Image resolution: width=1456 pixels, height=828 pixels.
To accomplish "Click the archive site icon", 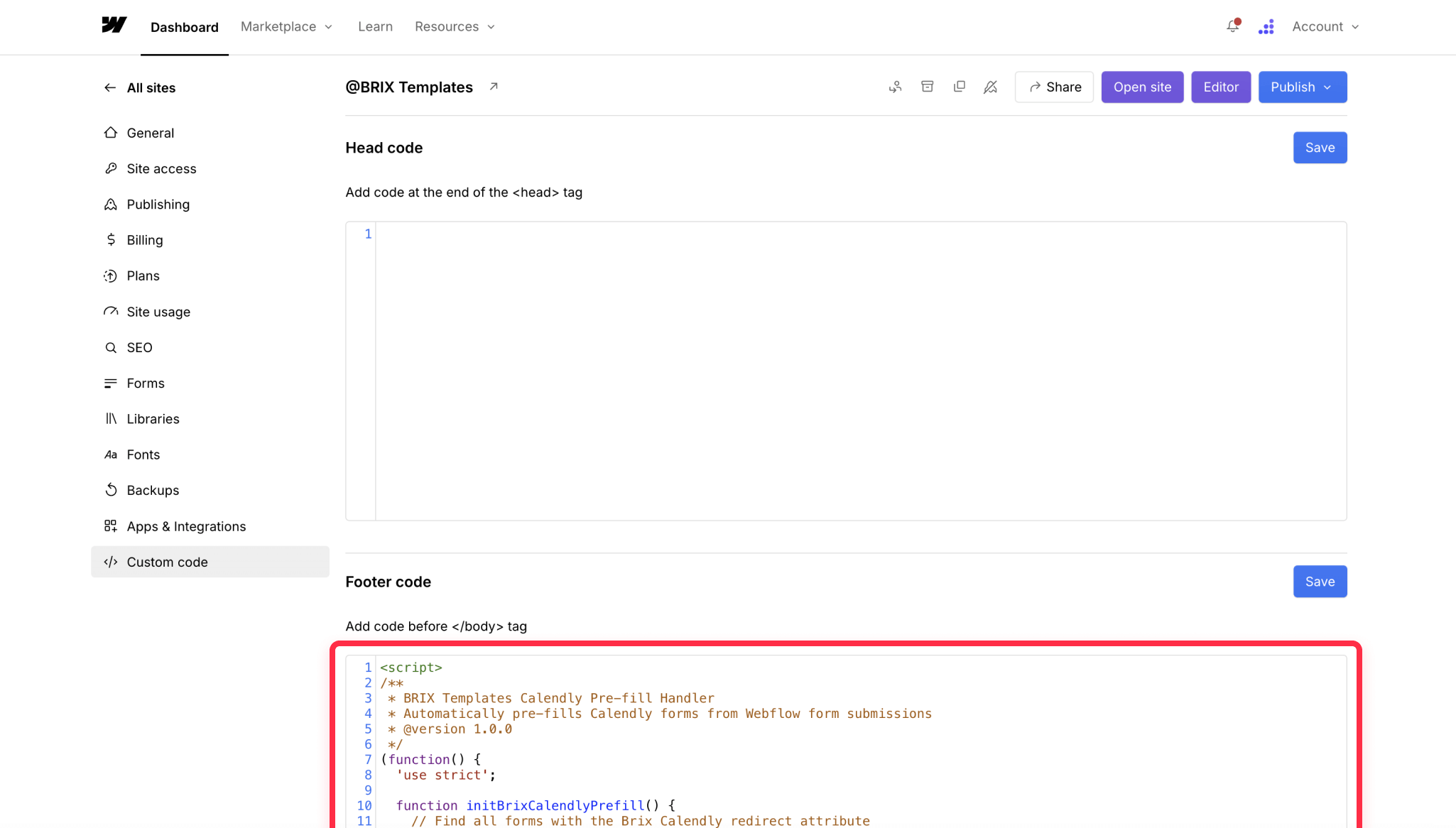I will [927, 87].
